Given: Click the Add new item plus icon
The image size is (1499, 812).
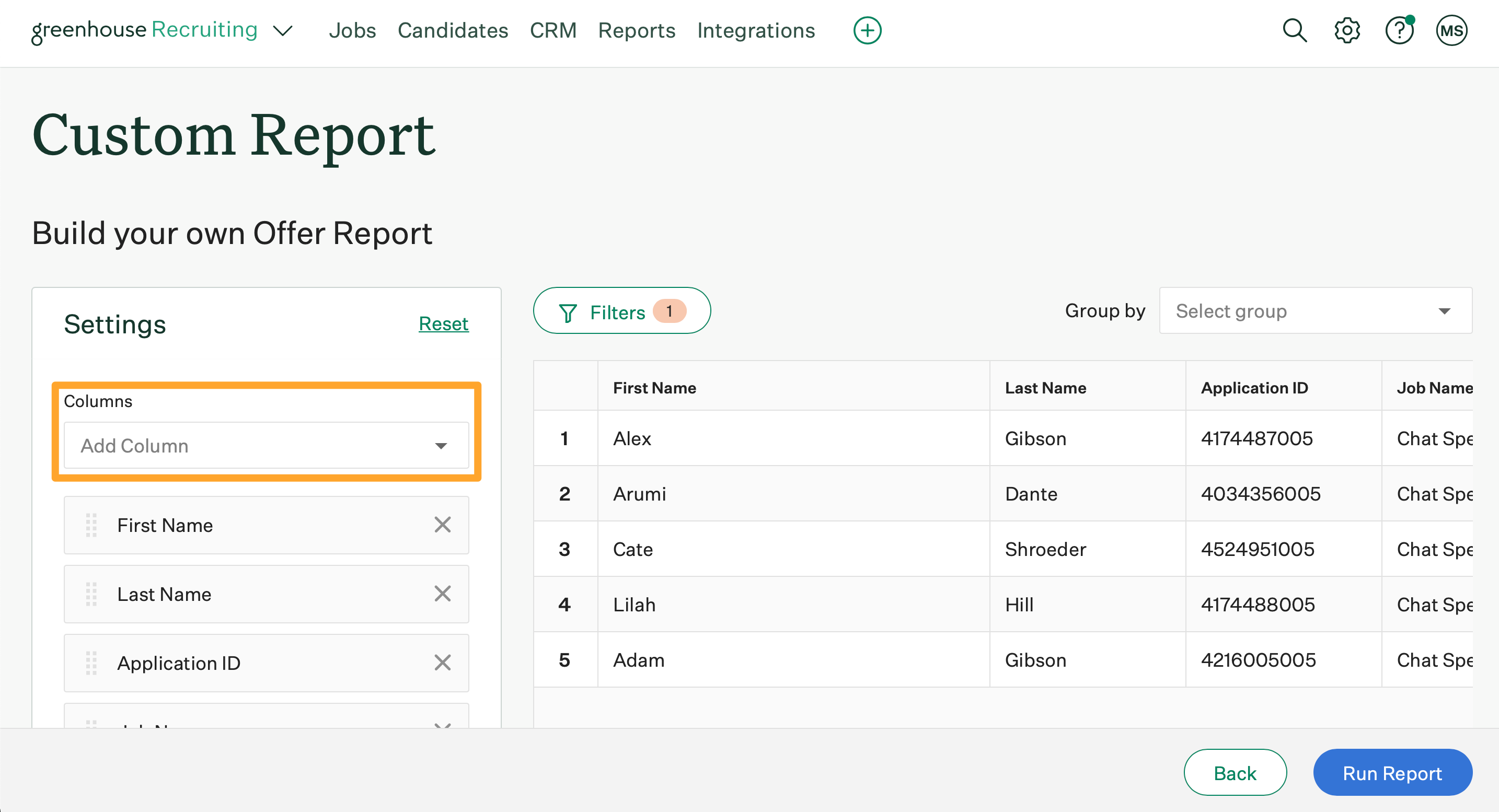Looking at the screenshot, I should point(866,30).
